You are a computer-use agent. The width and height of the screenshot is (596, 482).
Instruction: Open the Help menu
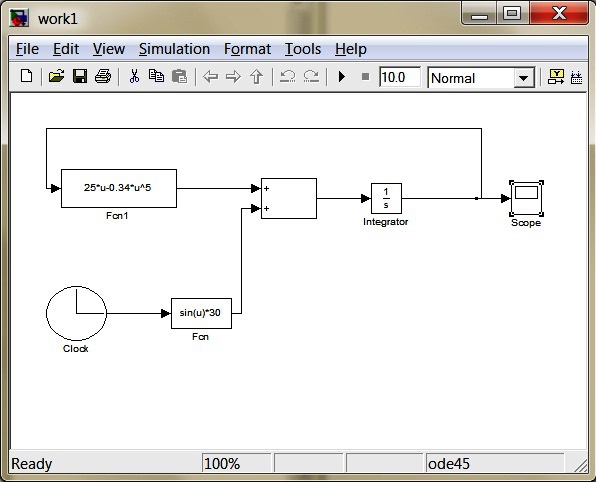pos(351,49)
